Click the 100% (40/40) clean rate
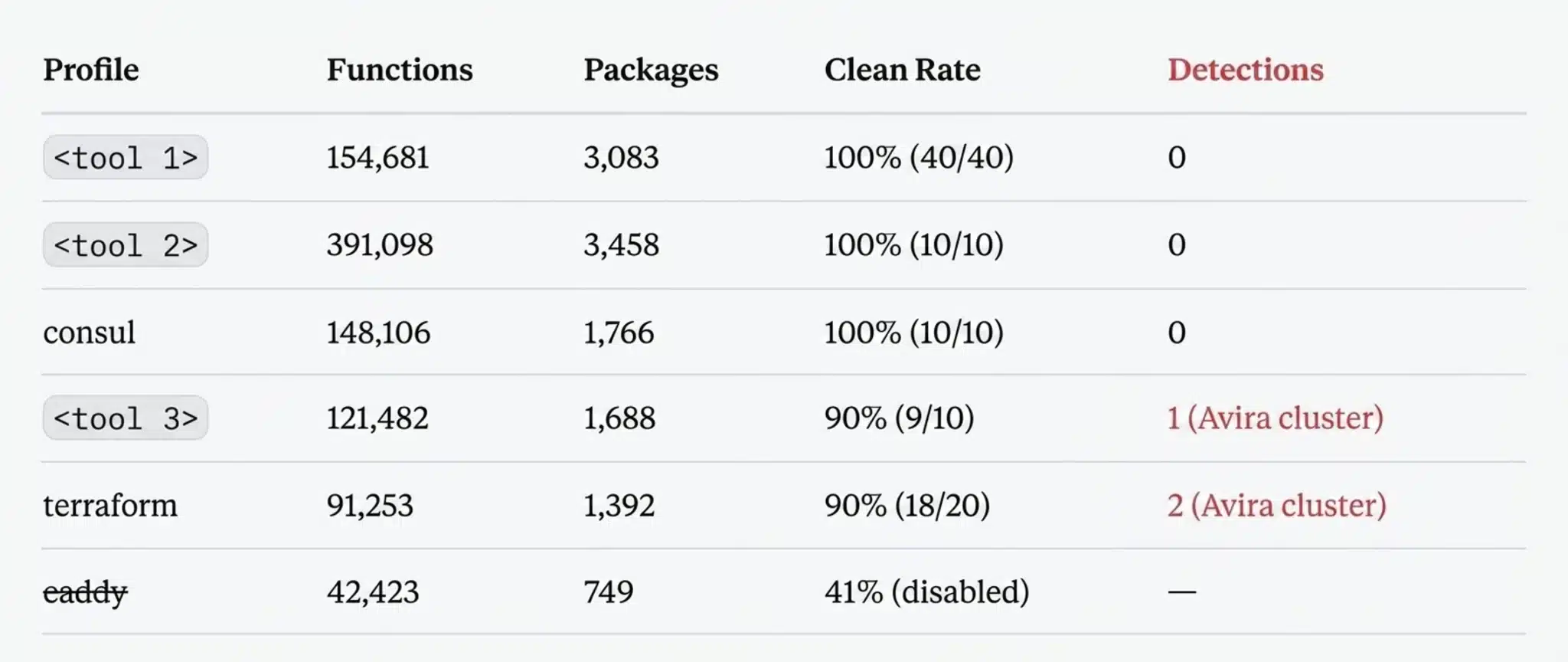This screenshot has height=662, width=1568. pos(919,158)
